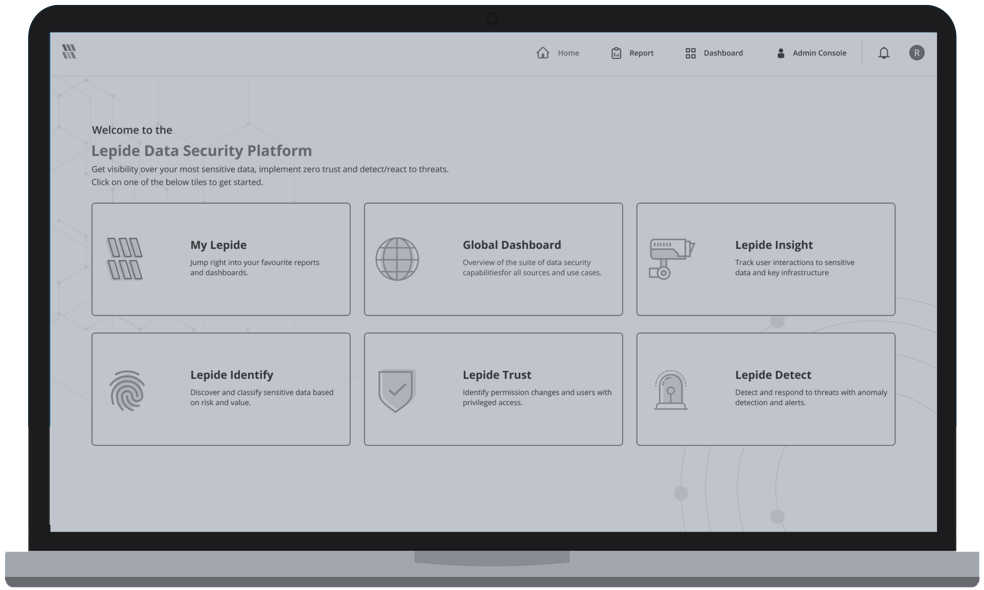Open the Lepide Identify tile title
Image resolution: width=984 pixels, height=590 pixels.
click(x=232, y=375)
